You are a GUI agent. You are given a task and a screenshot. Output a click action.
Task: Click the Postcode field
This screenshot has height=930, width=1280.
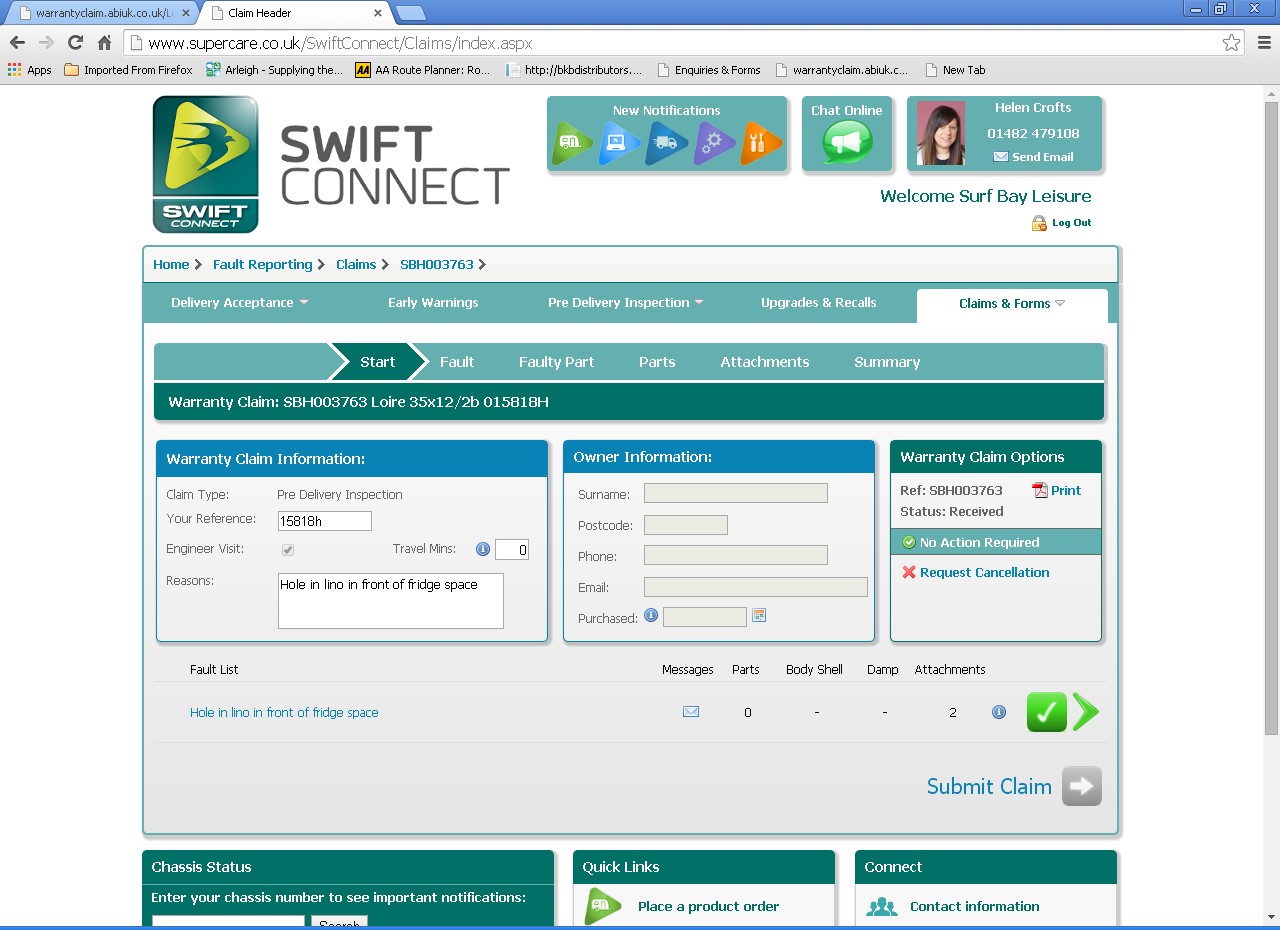pos(686,525)
